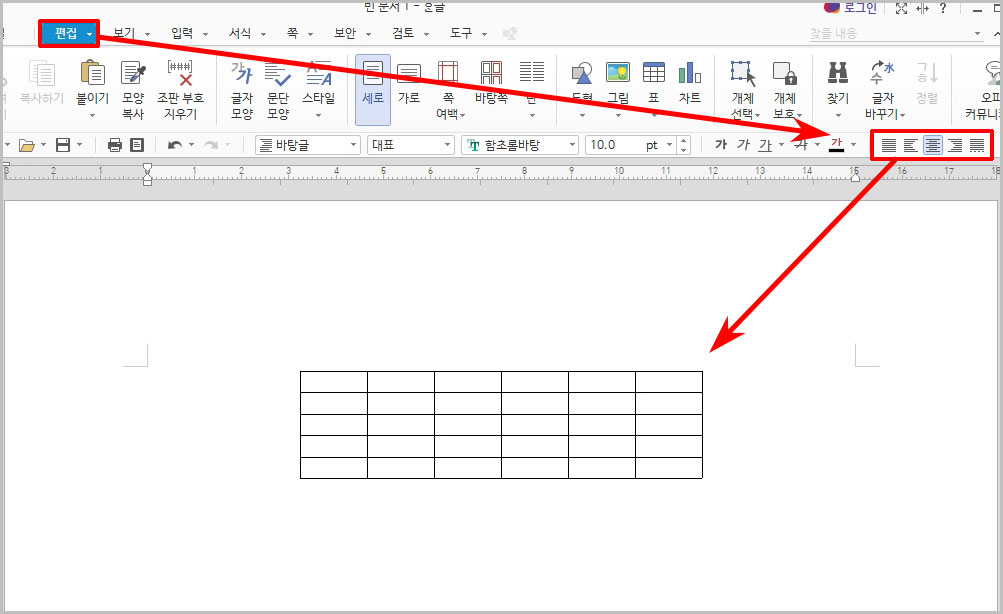The width and height of the screenshot is (1003, 614).
Task: Click the 스타일 (Style) icon
Action: [x=319, y=73]
